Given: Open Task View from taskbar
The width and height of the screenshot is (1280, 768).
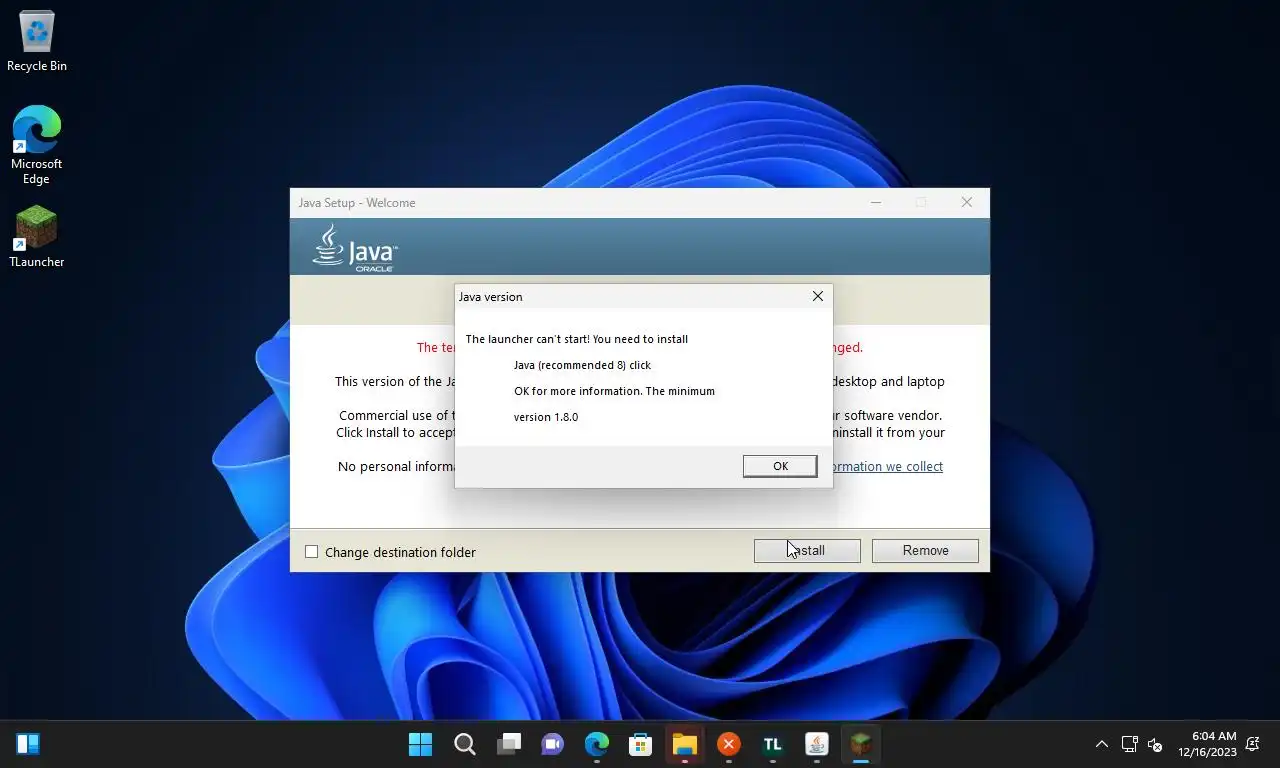Looking at the screenshot, I should pos(509,744).
